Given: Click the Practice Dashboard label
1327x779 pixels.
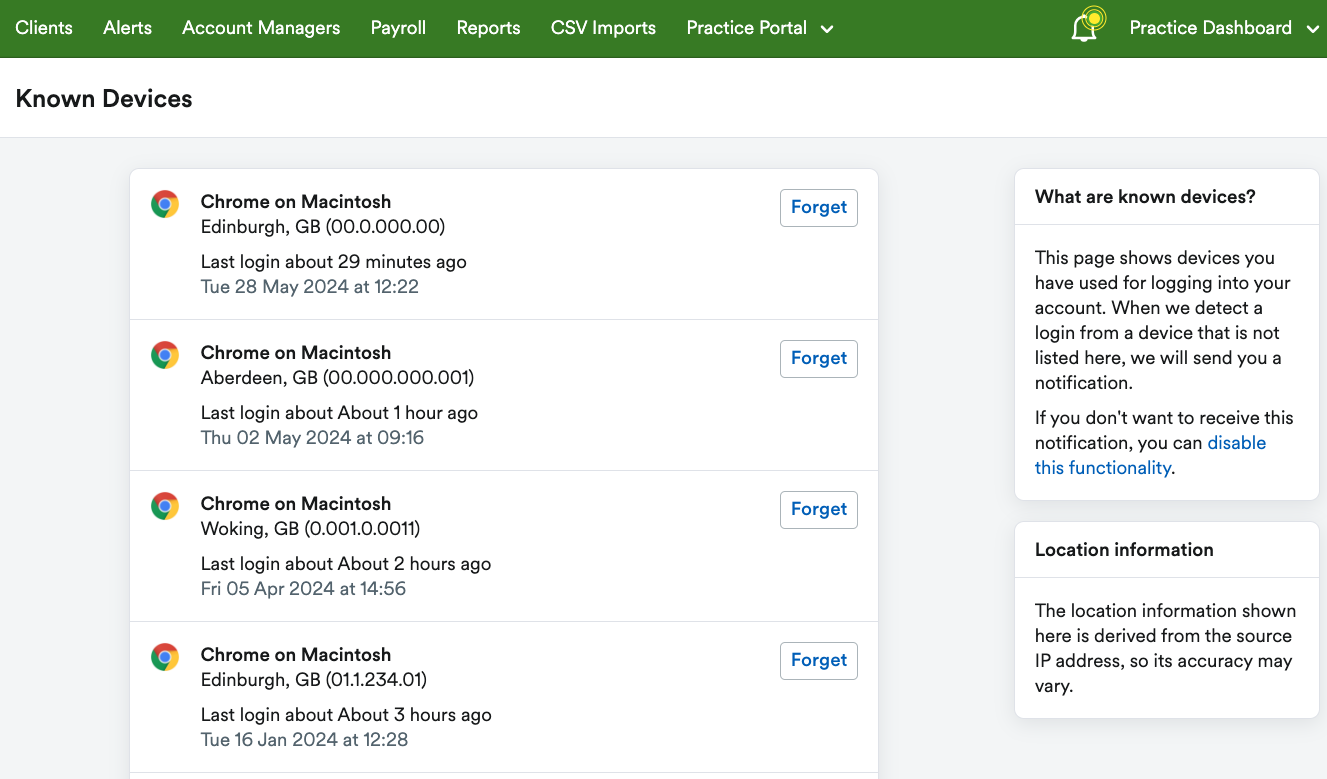Looking at the screenshot, I should (1210, 28).
